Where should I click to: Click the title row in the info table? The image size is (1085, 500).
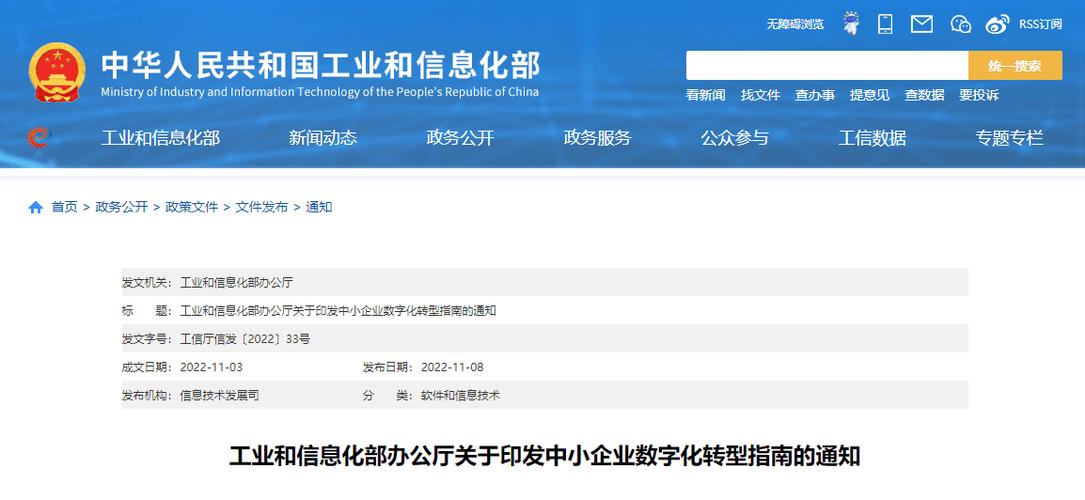click(x=545, y=311)
